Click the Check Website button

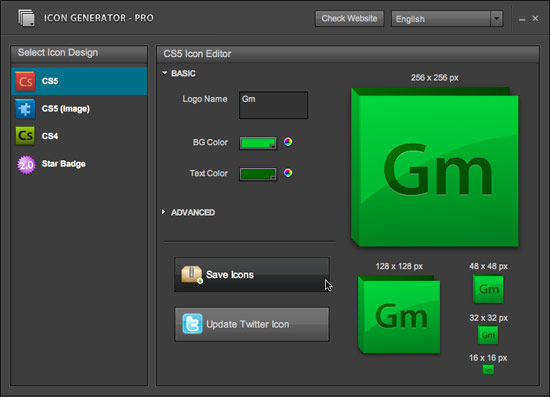tap(349, 18)
